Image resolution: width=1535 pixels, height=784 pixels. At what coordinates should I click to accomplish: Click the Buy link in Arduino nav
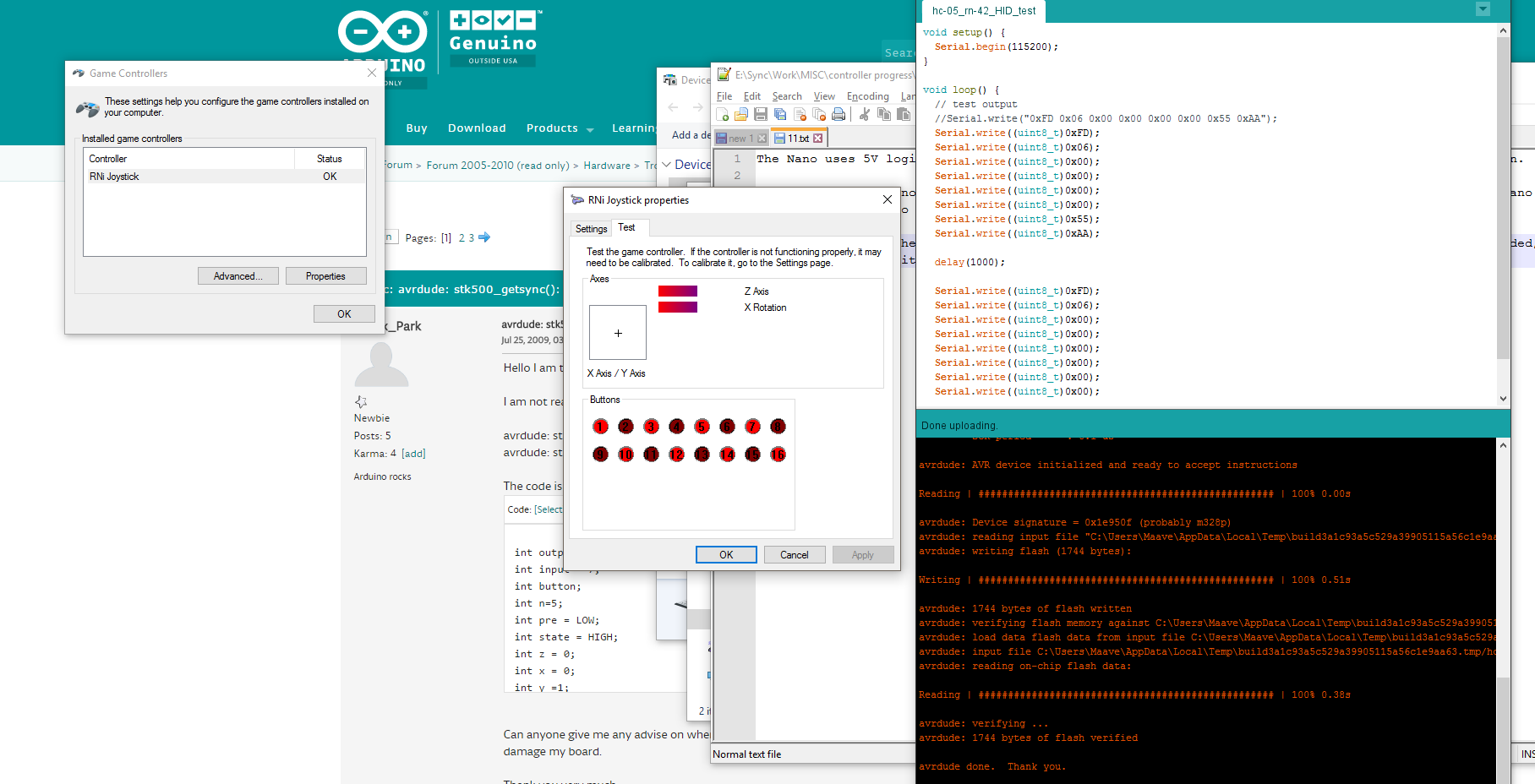coord(417,128)
